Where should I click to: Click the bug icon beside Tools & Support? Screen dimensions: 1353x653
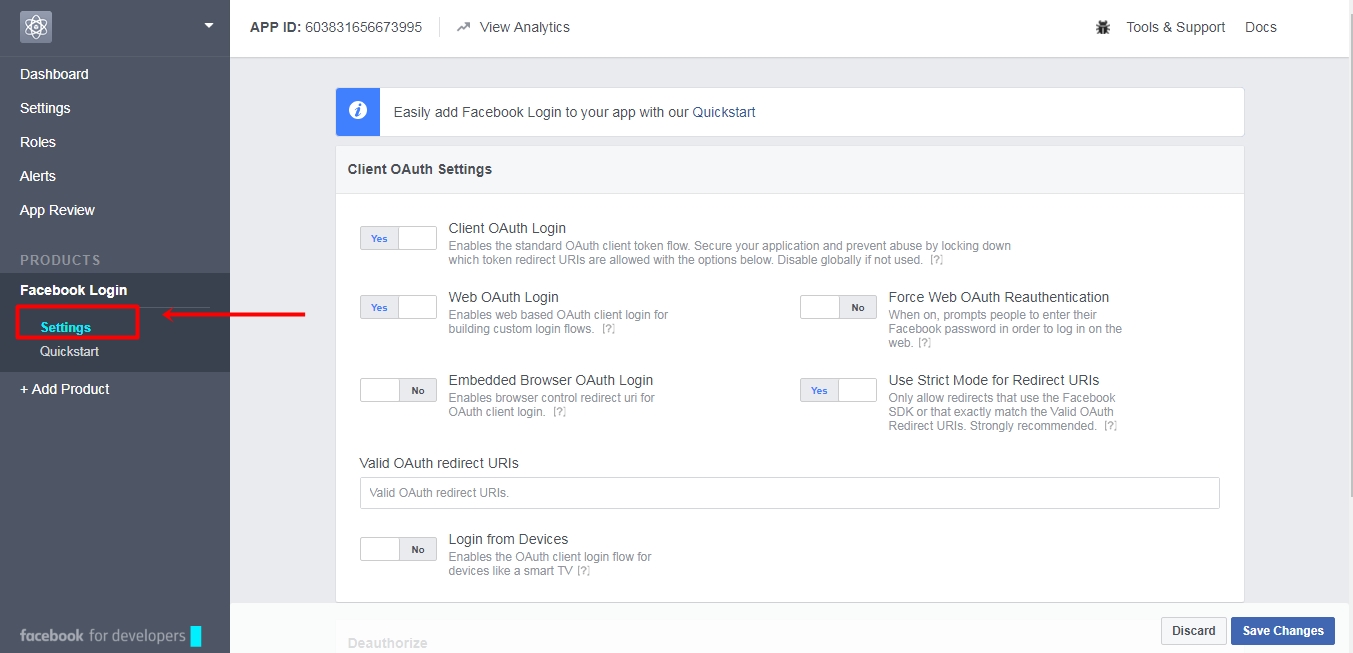[x=1103, y=27]
